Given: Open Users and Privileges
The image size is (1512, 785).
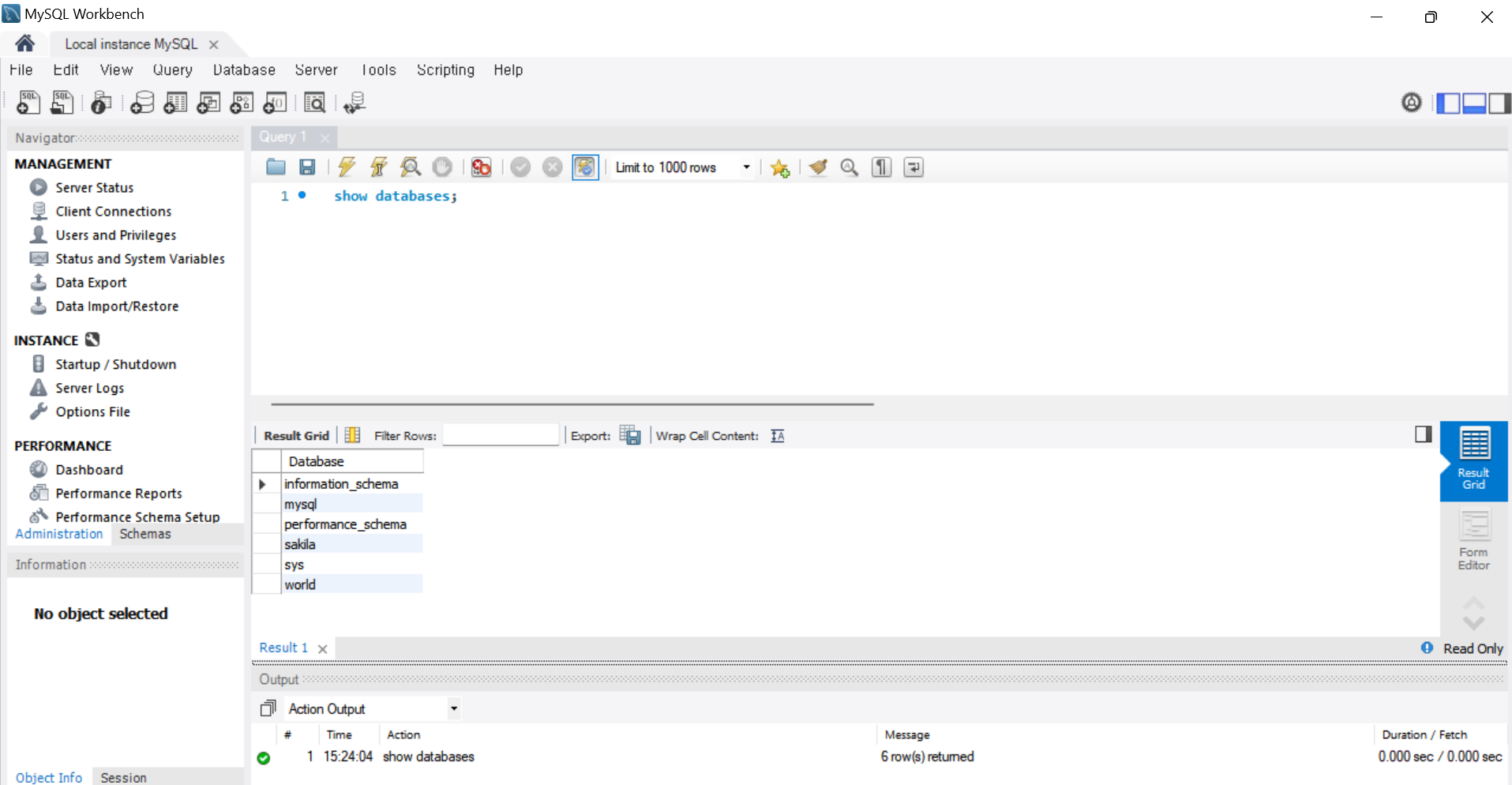Looking at the screenshot, I should pyautogui.click(x=116, y=235).
